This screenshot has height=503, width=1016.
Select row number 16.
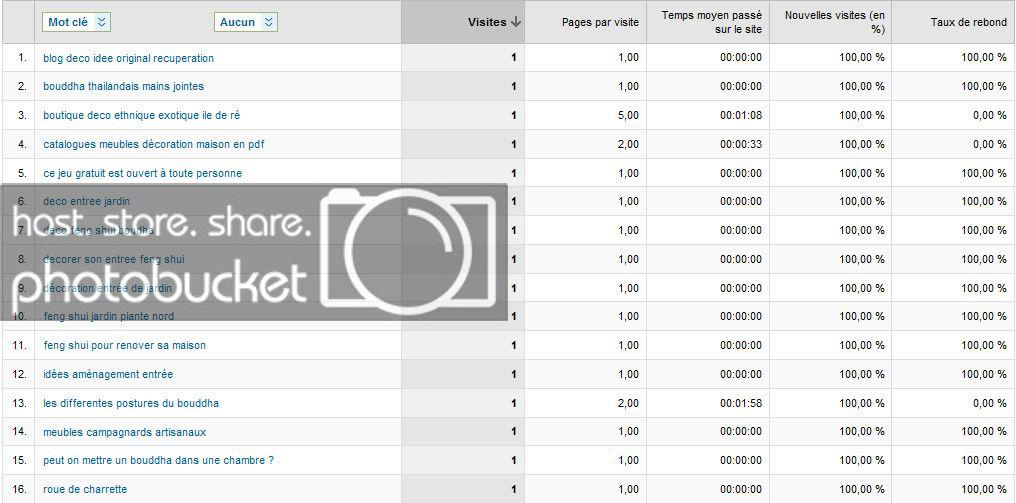(x=19, y=489)
